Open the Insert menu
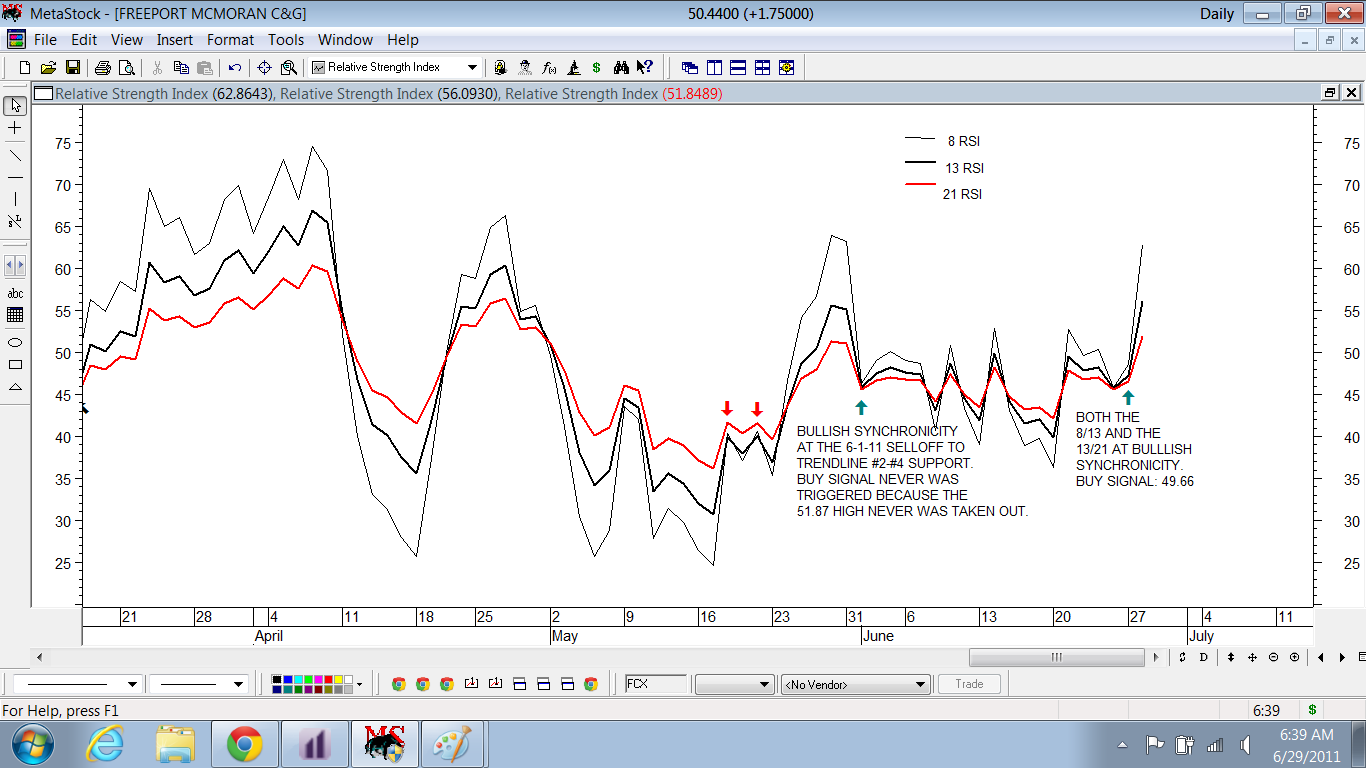 [x=175, y=40]
